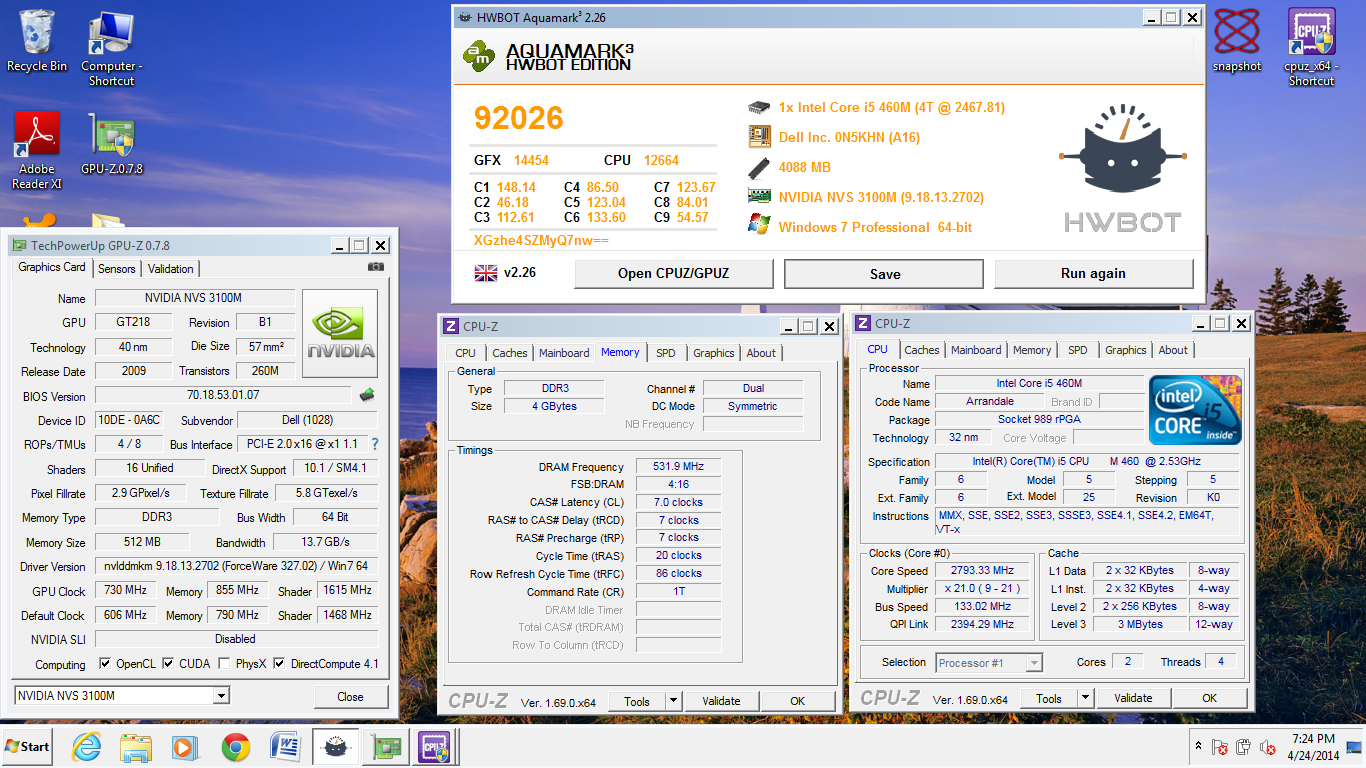Open the Recycle Bin desktop icon
The height and width of the screenshot is (768, 1366).
coord(37,40)
